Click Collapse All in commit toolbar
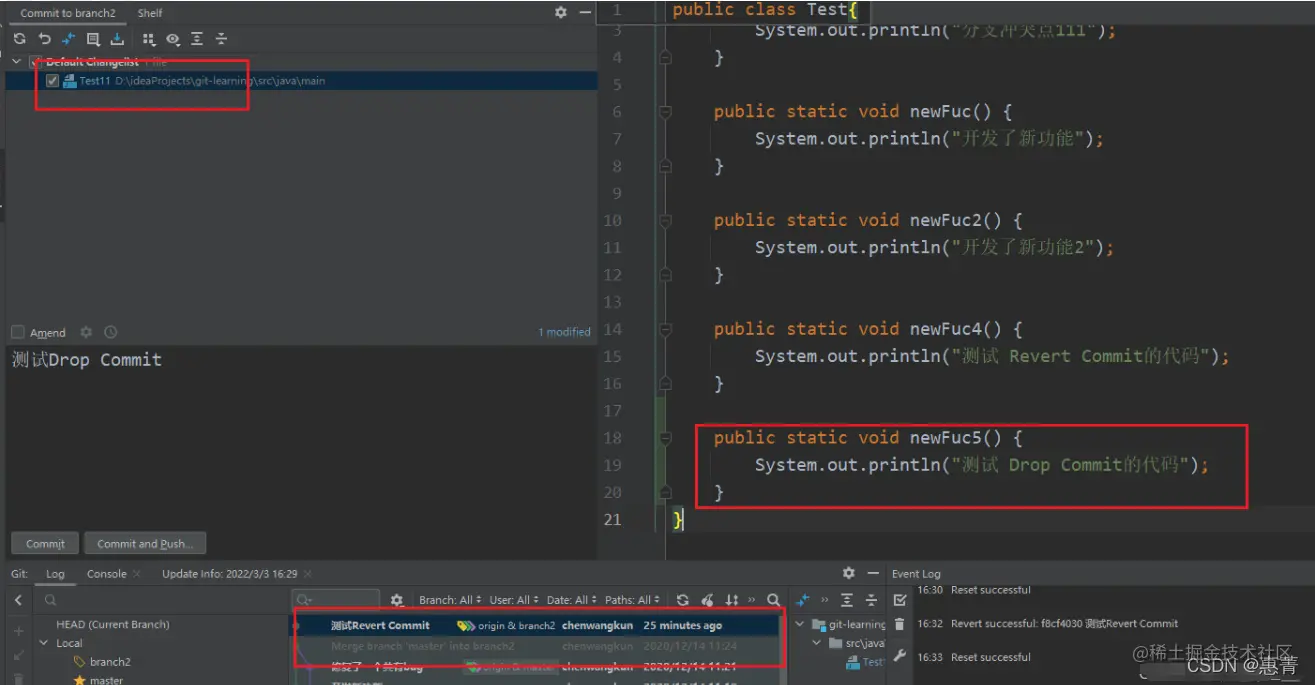 [x=221, y=39]
